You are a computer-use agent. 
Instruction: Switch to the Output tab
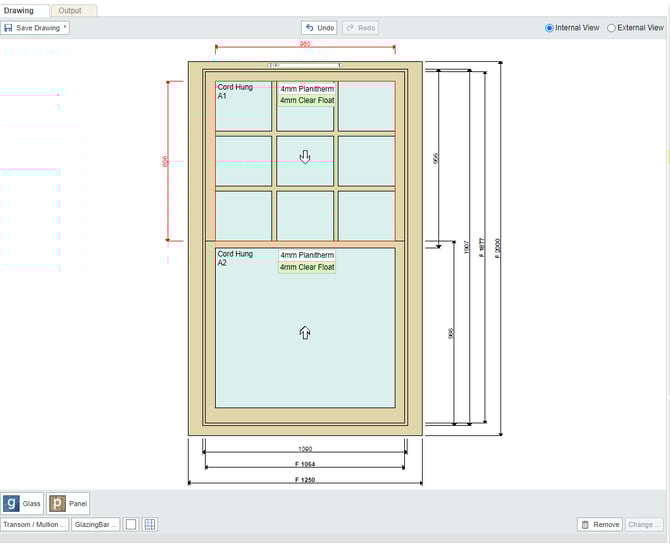70,10
